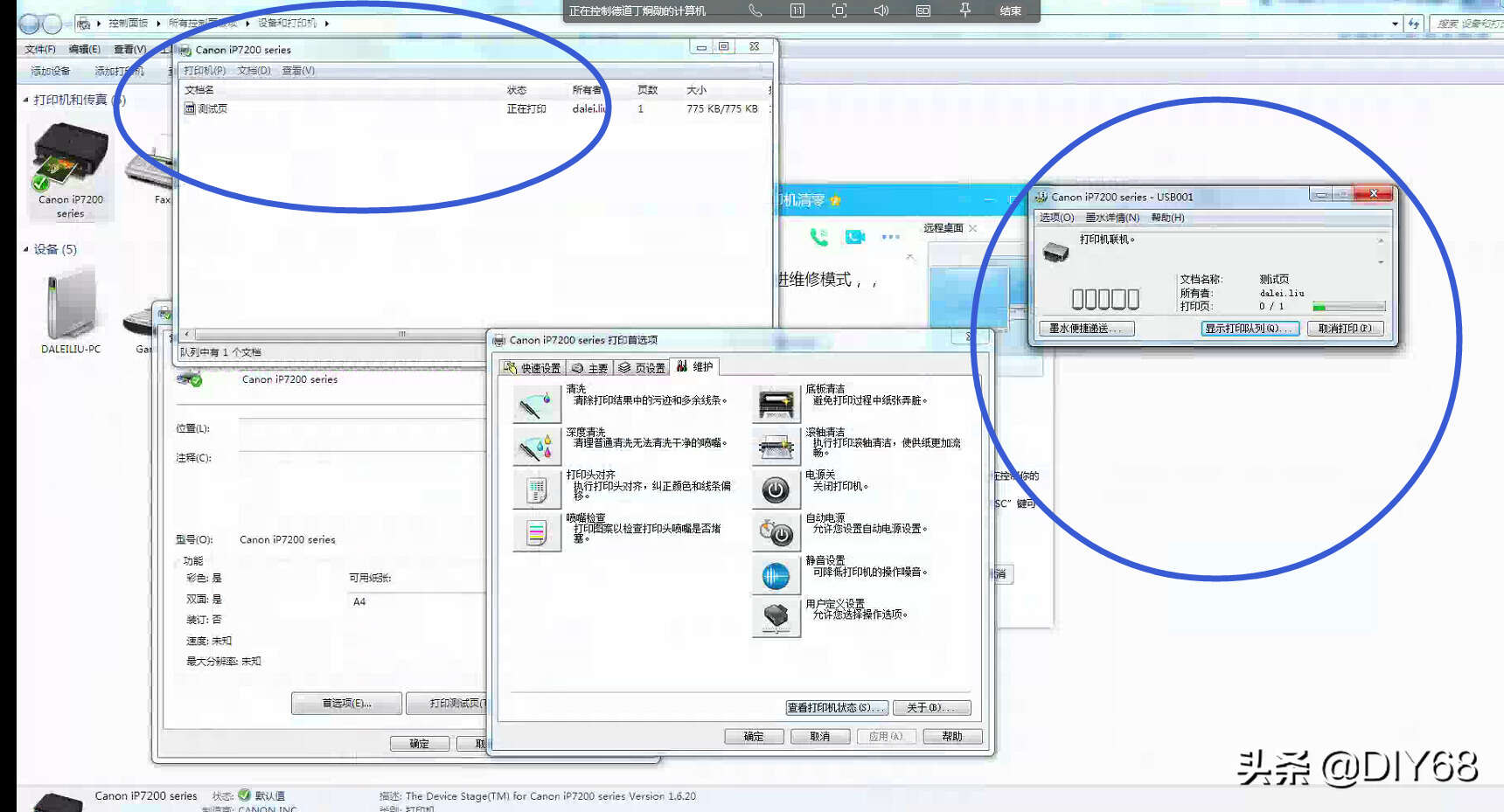Click the 电源关 power off icon
Viewport: 1504px width, 812px height.
[776, 489]
